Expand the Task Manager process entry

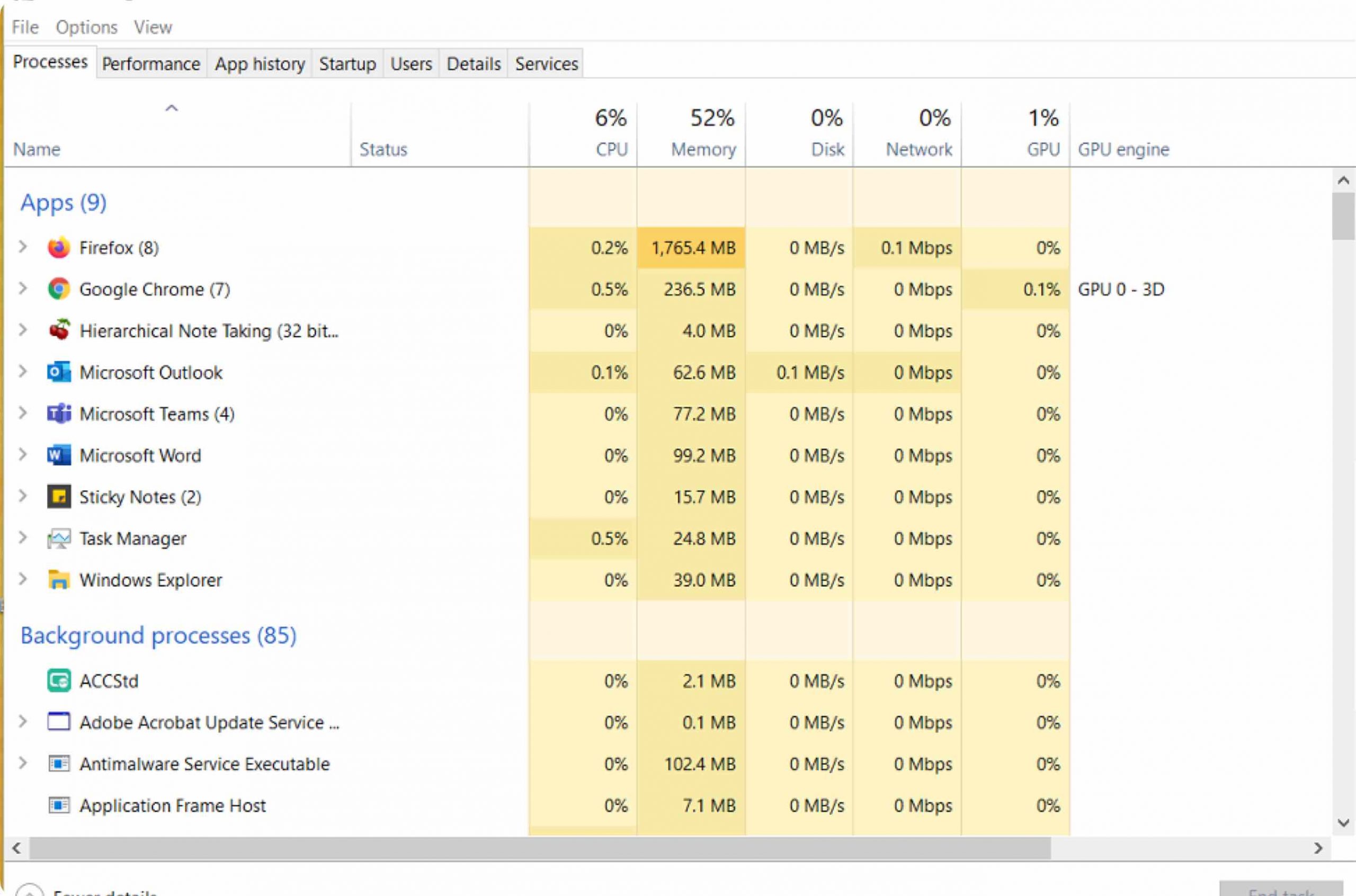tap(23, 537)
